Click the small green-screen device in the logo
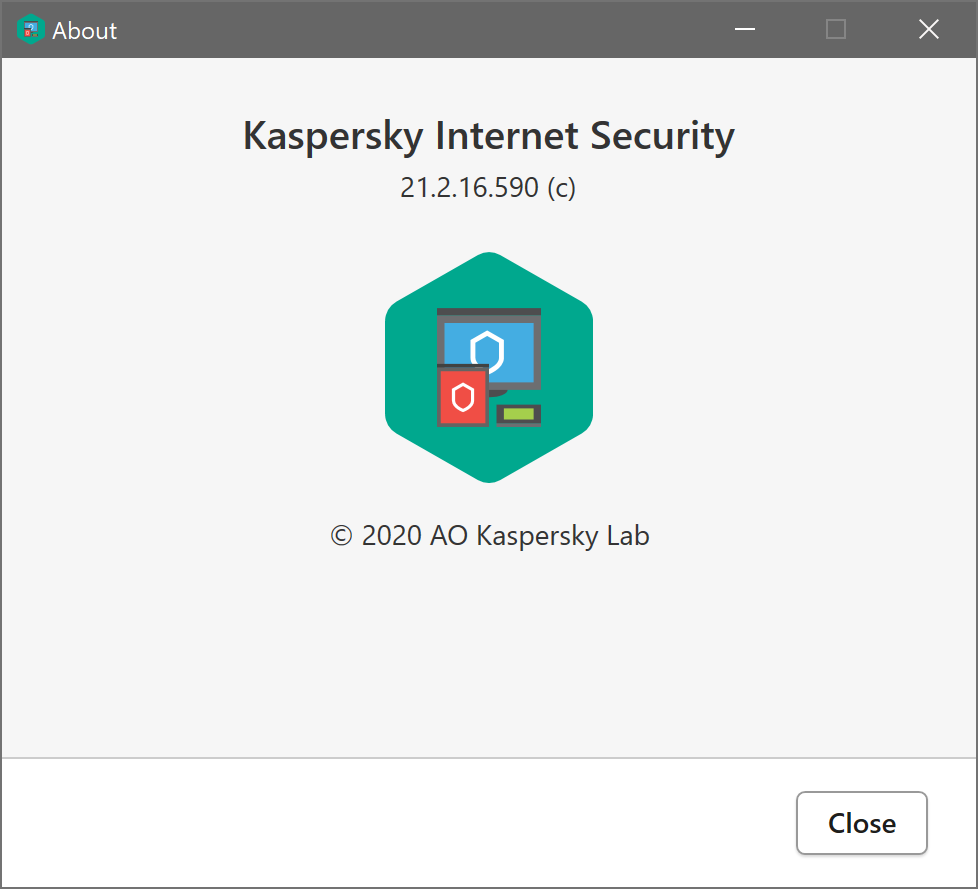This screenshot has width=978, height=889. tap(518, 414)
